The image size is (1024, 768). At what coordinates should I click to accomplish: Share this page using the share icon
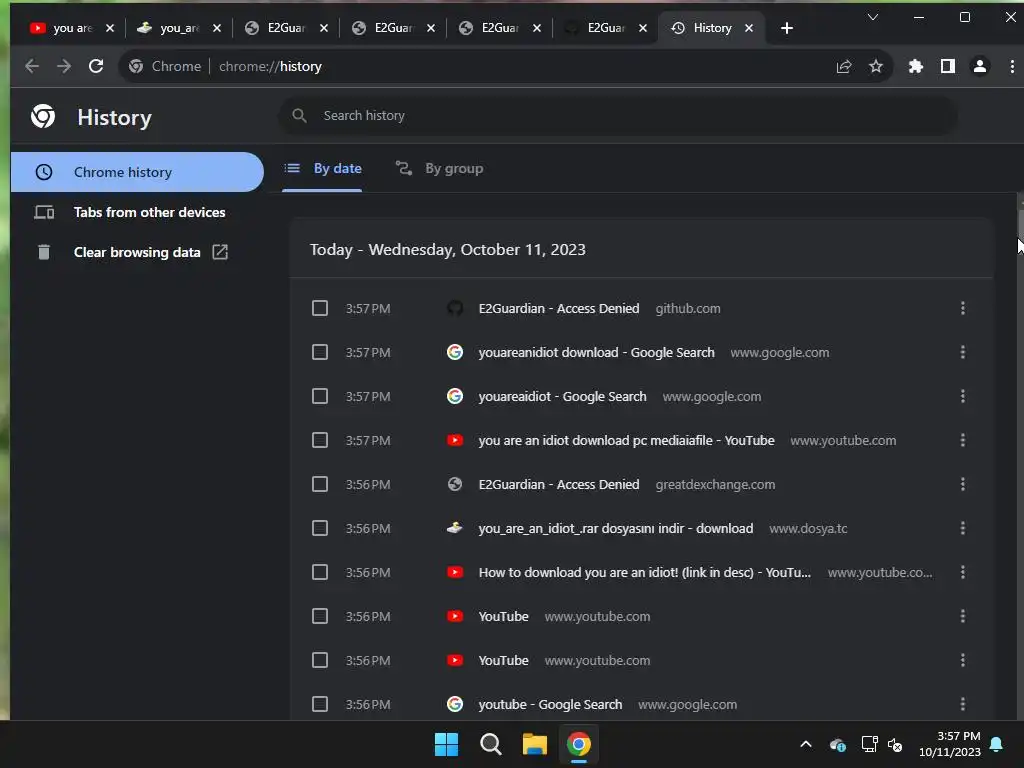(x=844, y=66)
